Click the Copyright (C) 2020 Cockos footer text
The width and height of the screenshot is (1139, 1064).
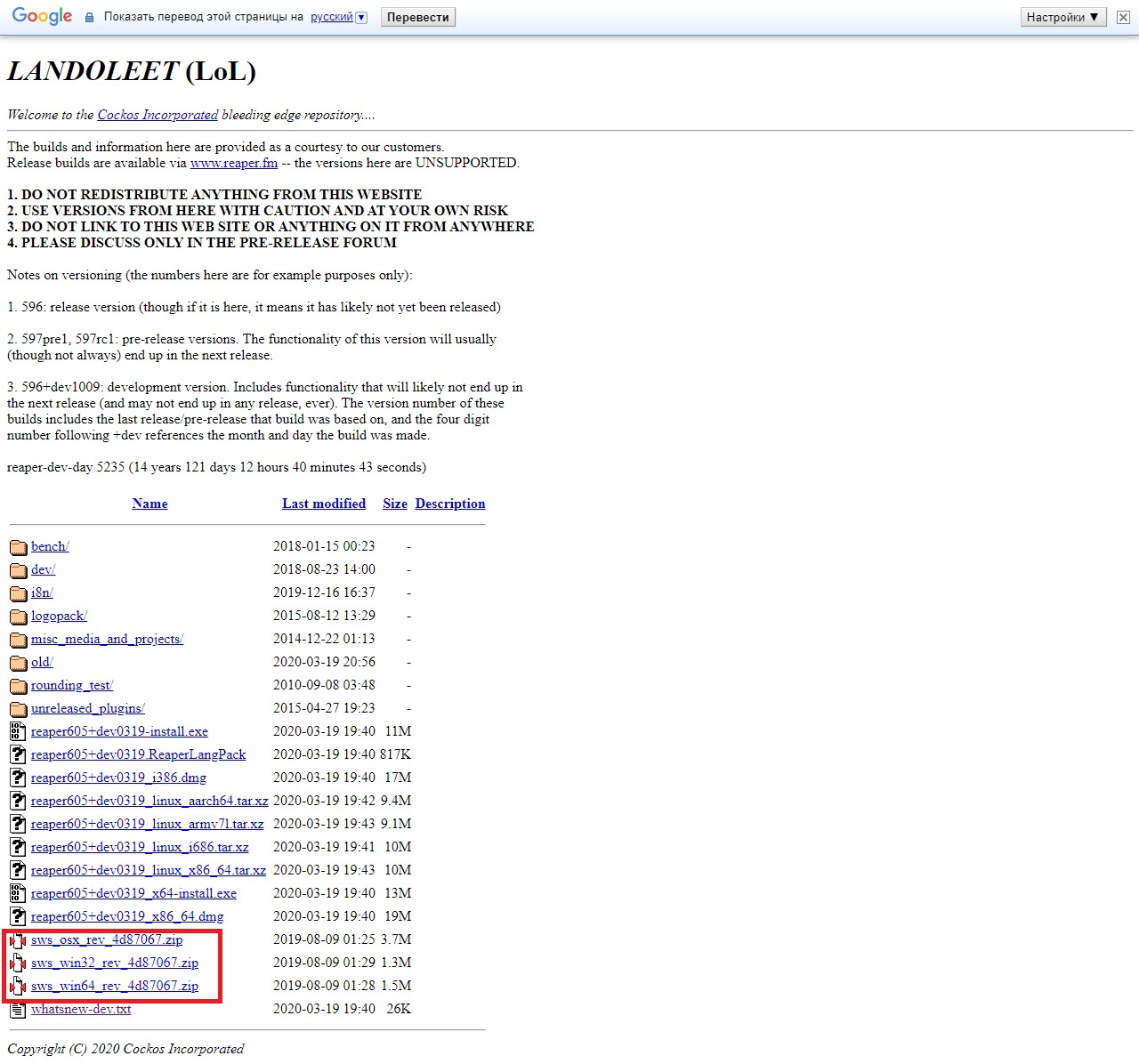(125, 1049)
